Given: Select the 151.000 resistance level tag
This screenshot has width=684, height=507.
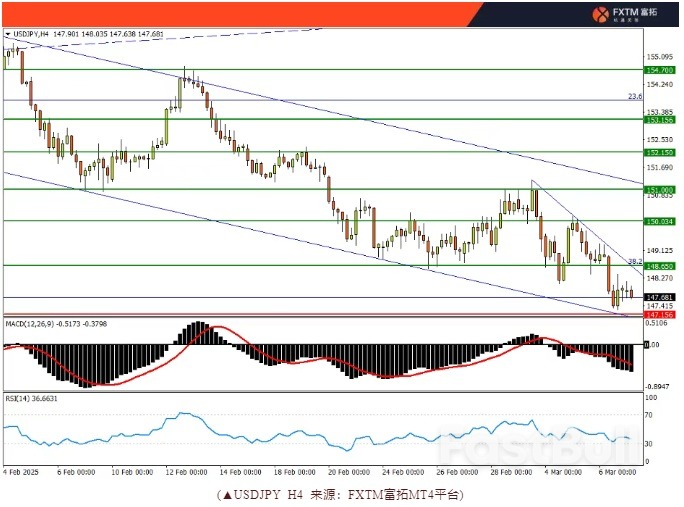Looking at the screenshot, I should coord(659,188).
